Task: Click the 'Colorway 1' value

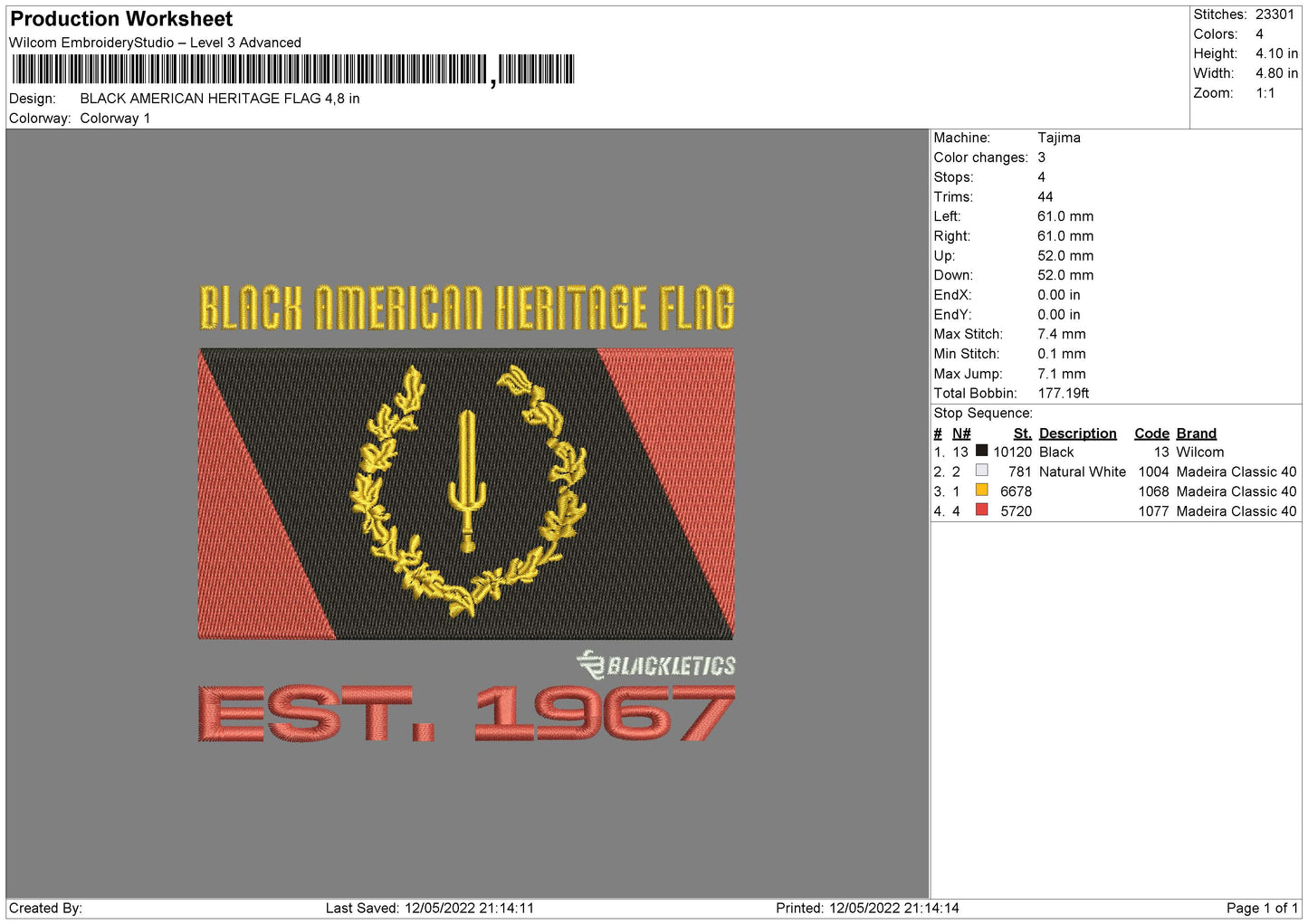Action: 115,119
